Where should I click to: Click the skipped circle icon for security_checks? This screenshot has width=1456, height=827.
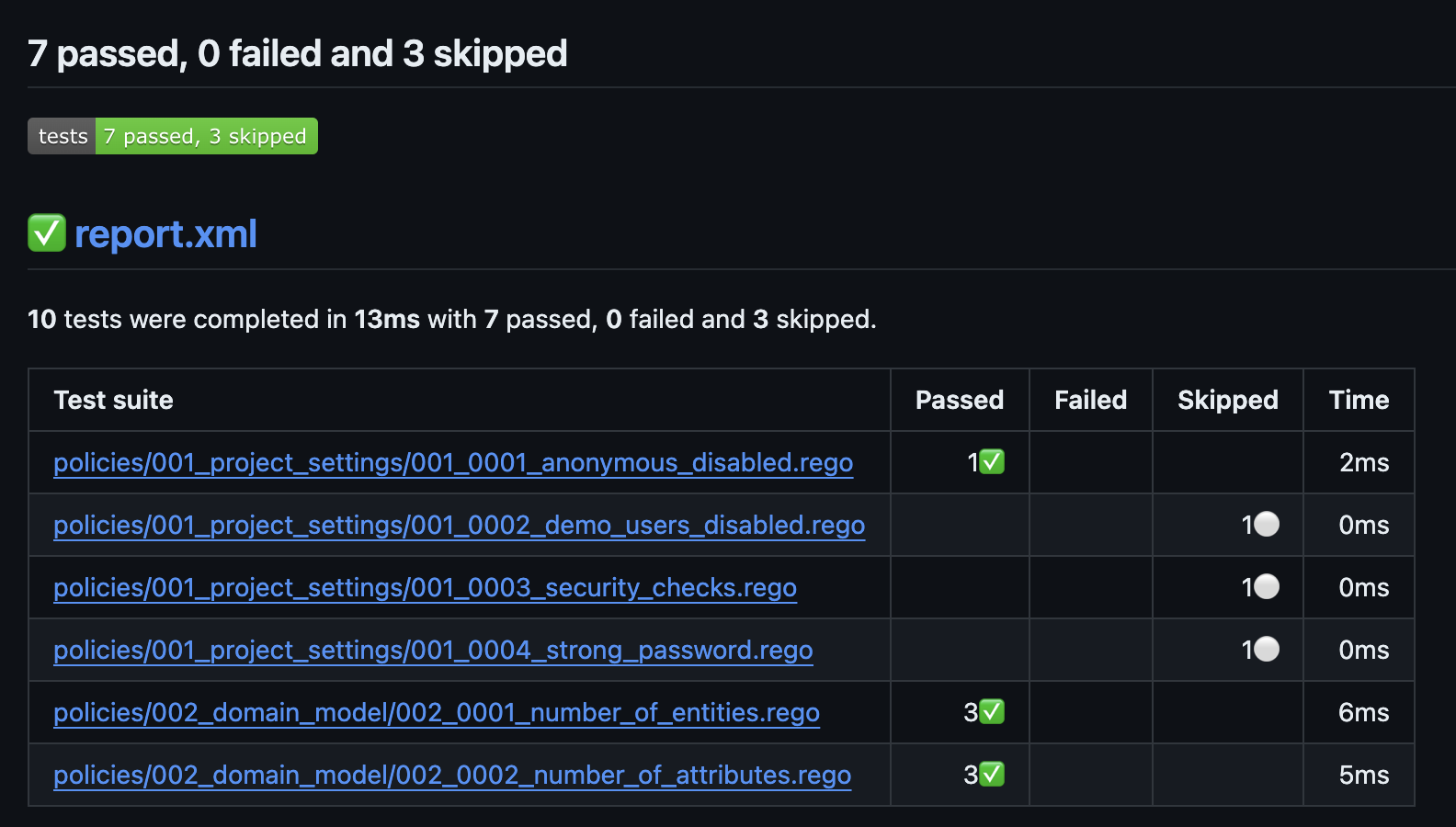point(1266,587)
